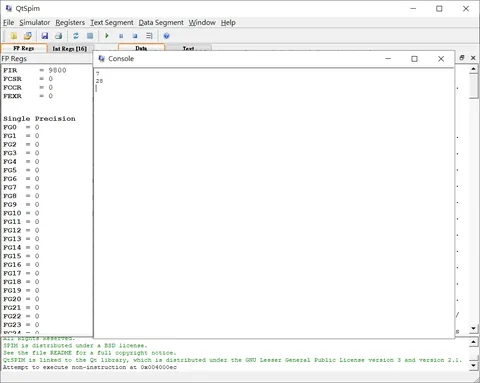This screenshot has height=383, width=480.
Task: Click the 'QtSPIM is linked to the Qt library' log line
Action: point(232,360)
